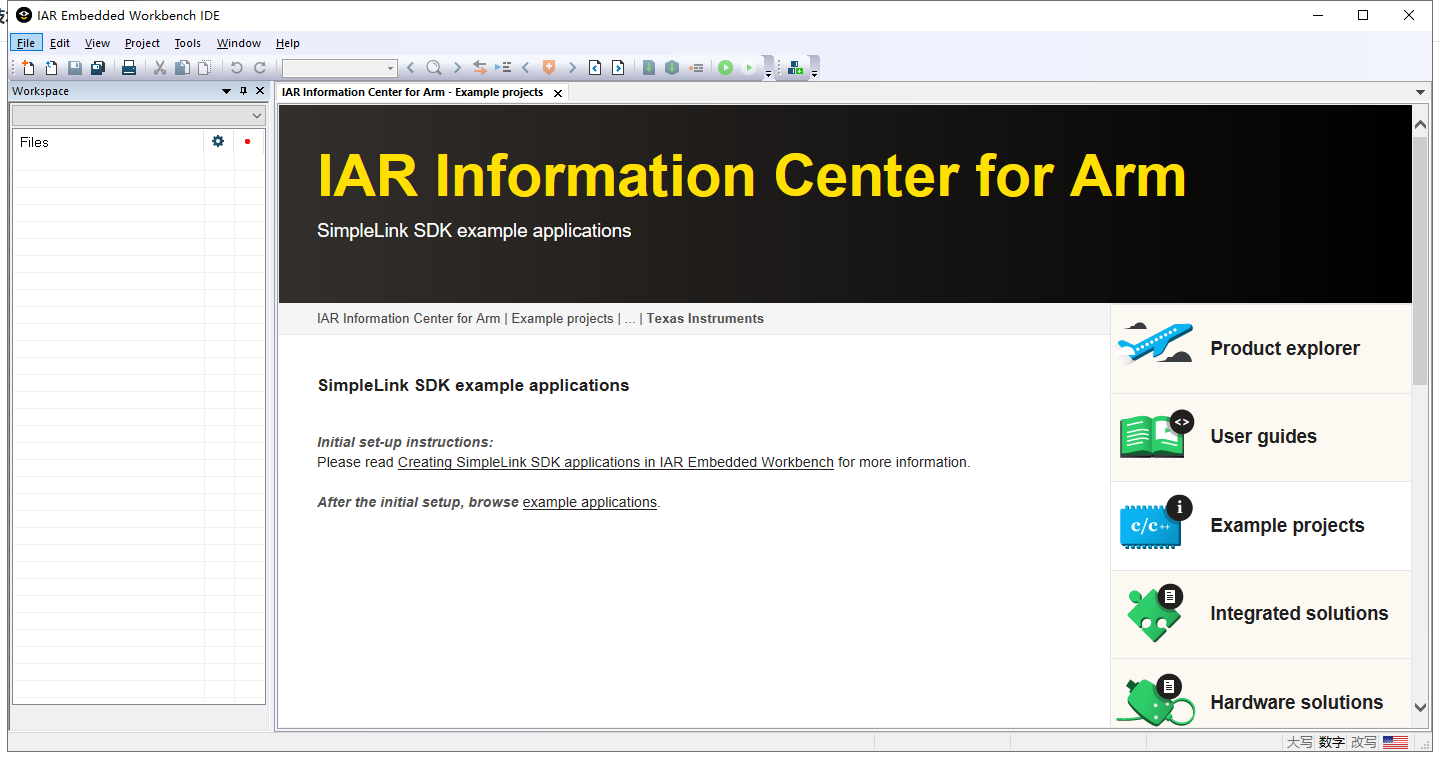Open Creating SimpleLink SDK applications link
This screenshot has width=1440, height=759.
pyautogui.click(x=616, y=462)
